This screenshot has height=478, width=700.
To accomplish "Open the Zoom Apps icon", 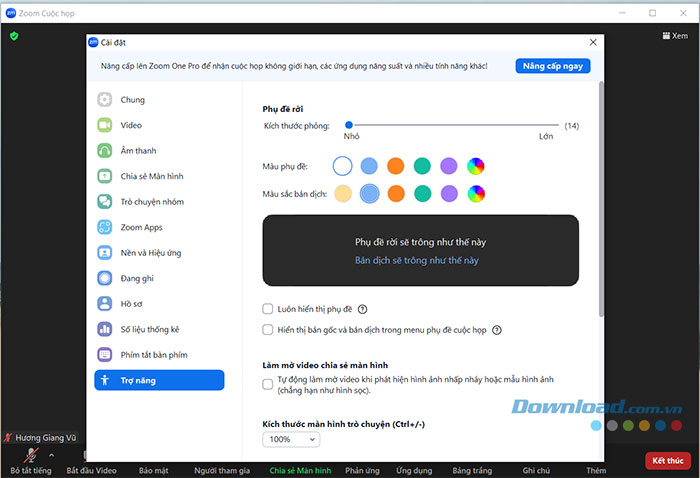I will click(x=104, y=227).
